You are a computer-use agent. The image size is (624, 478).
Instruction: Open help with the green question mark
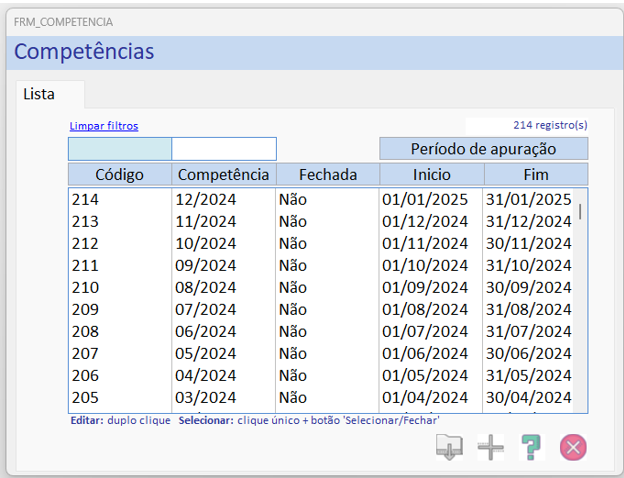click(532, 447)
